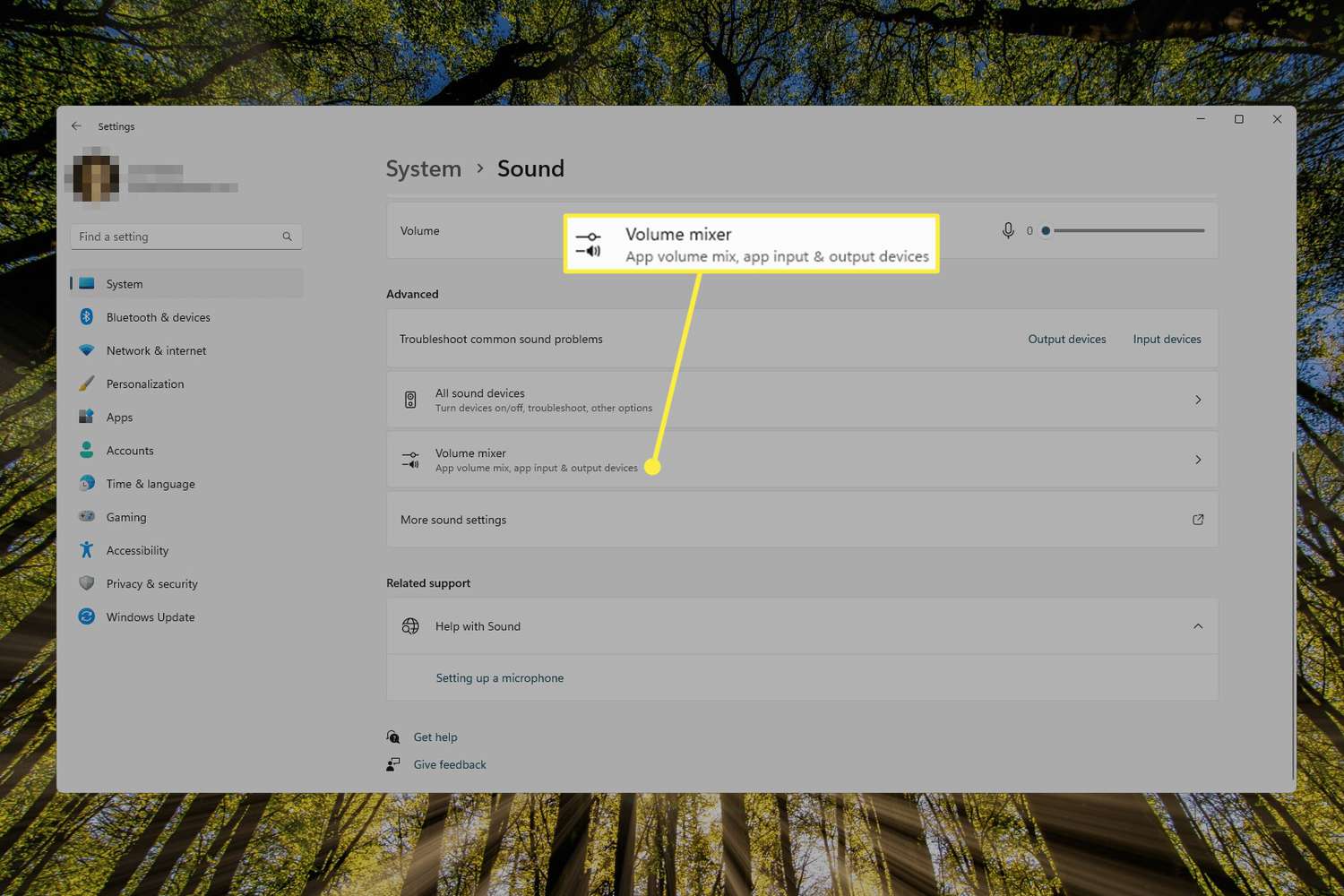The height and width of the screenshot is (896, 1344).
Task: Troubleshoot Input devices link
Action: (x=1167, y=339)
